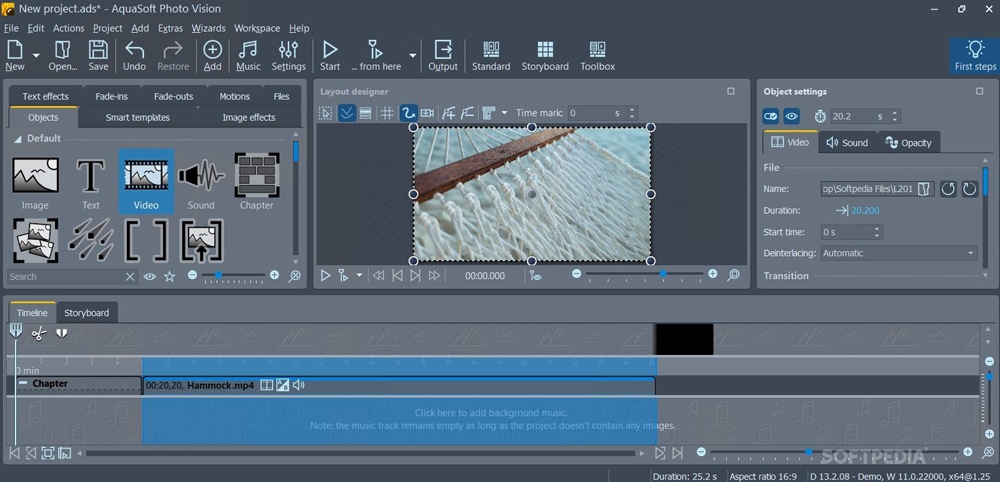Open the Wizards menu
Screen dimensions: 1000x482
(x=209, y=28)
